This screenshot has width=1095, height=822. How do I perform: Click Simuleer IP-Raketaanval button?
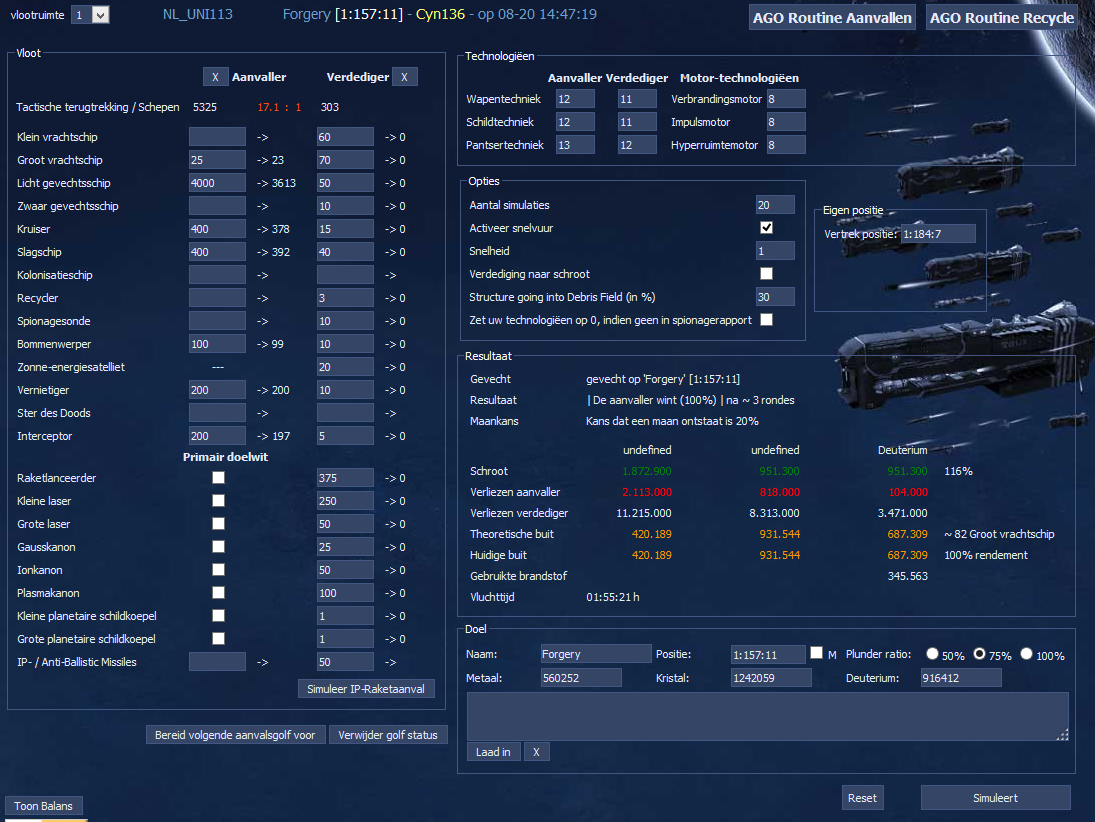click(x=366, y=689)
